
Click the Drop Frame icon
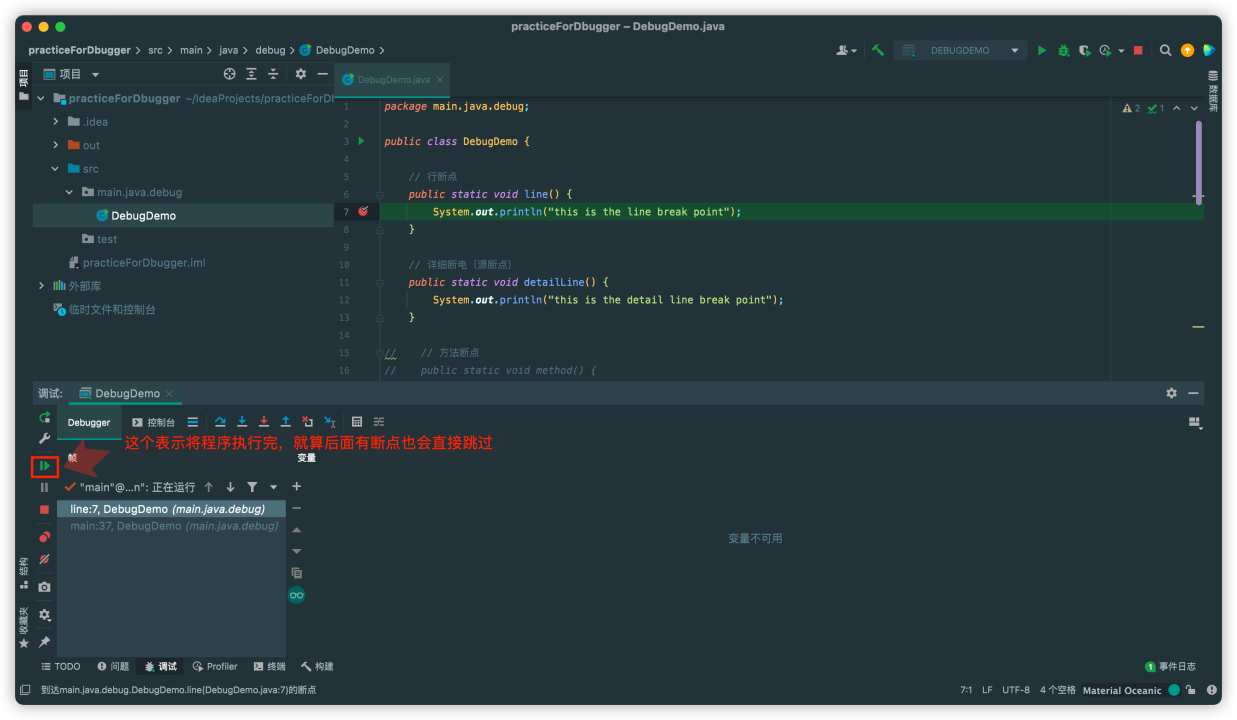(308, 422)
